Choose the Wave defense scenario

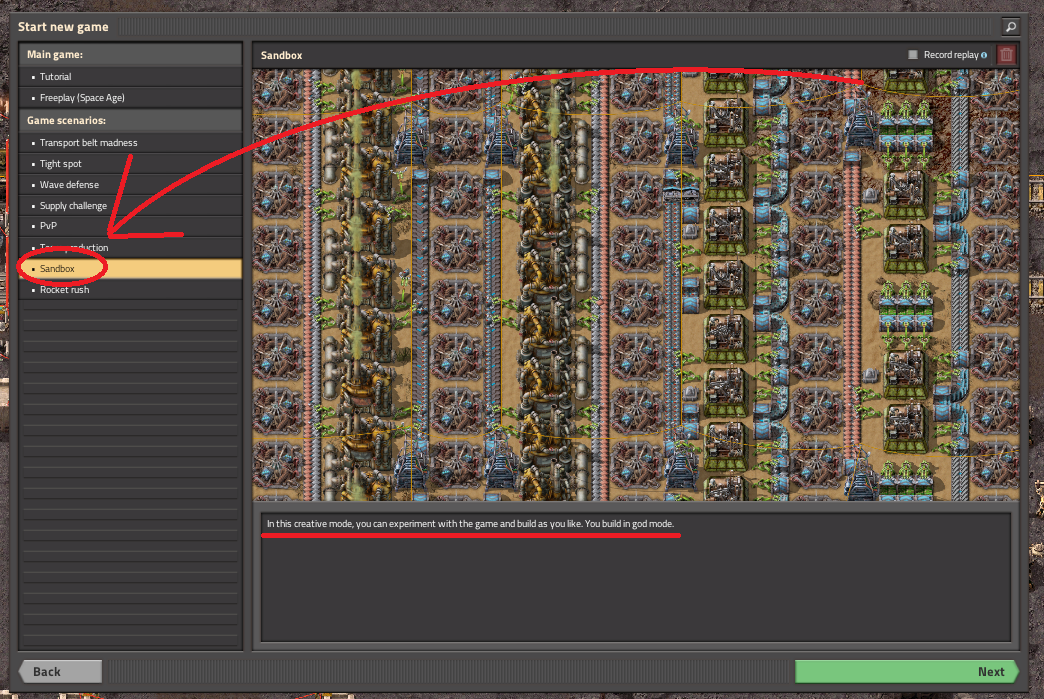[130, 184]
